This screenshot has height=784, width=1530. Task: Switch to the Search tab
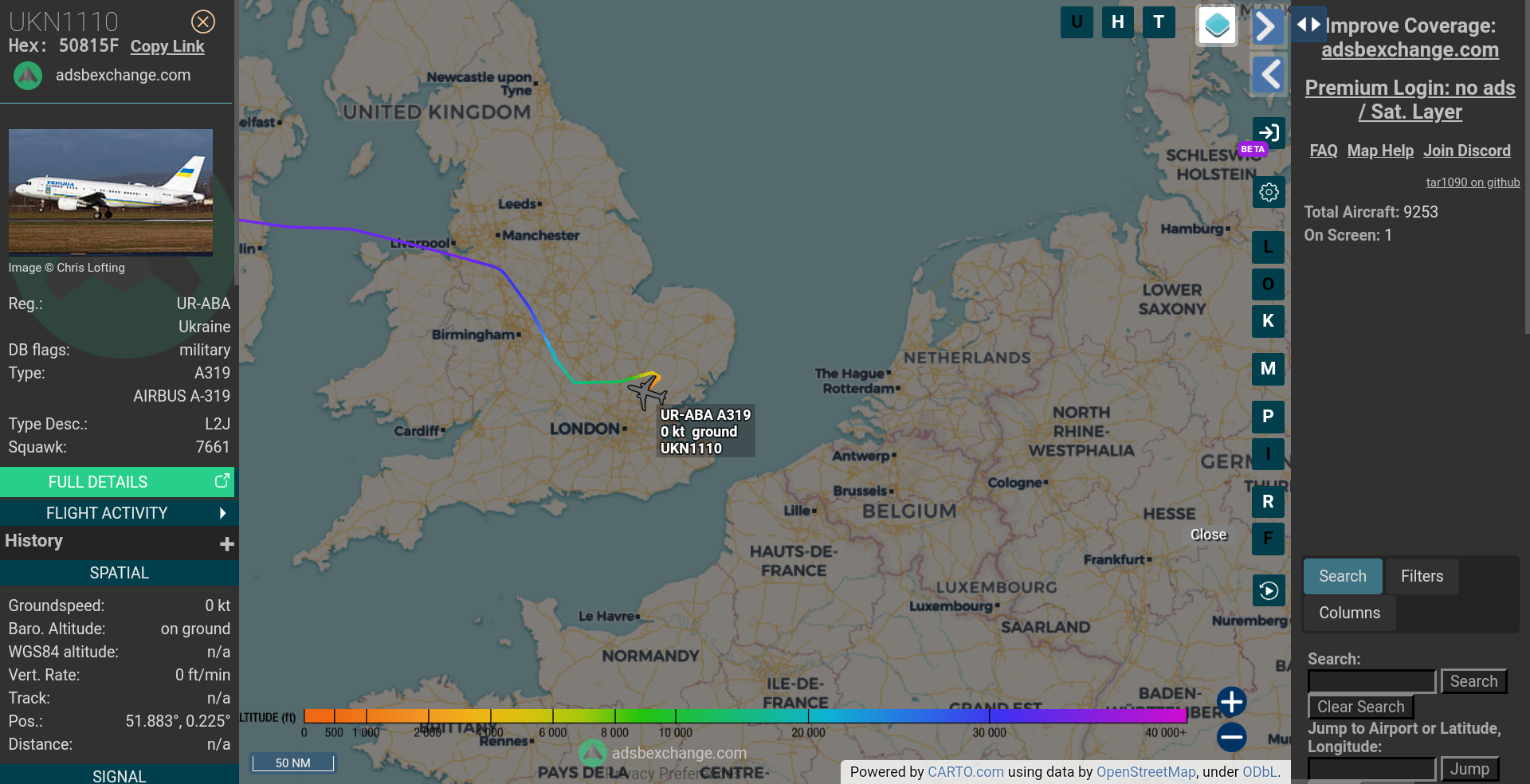pyautogui.click(x=1343, y=576)
